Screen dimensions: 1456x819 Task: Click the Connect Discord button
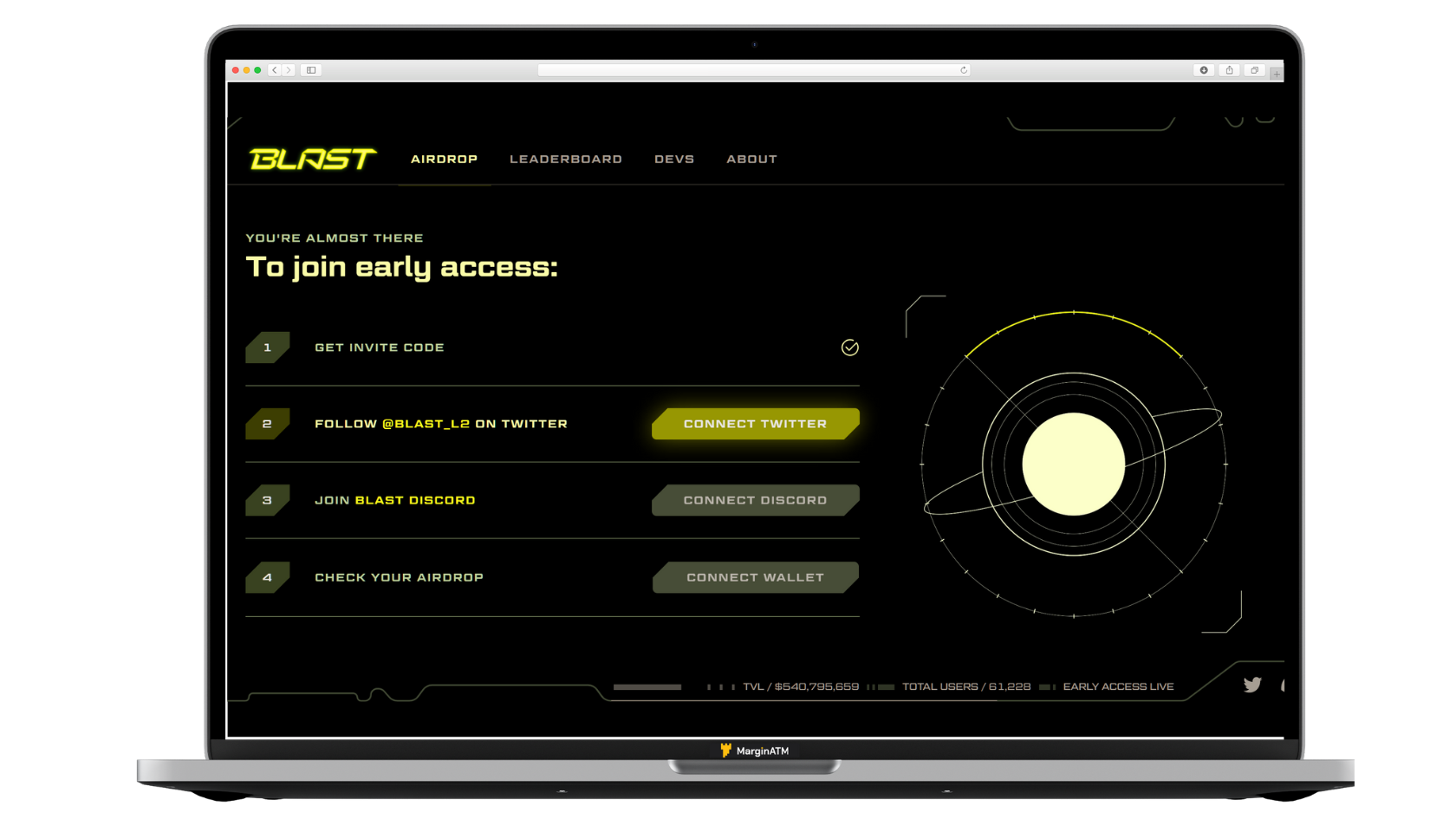click(x=756, y=500)
